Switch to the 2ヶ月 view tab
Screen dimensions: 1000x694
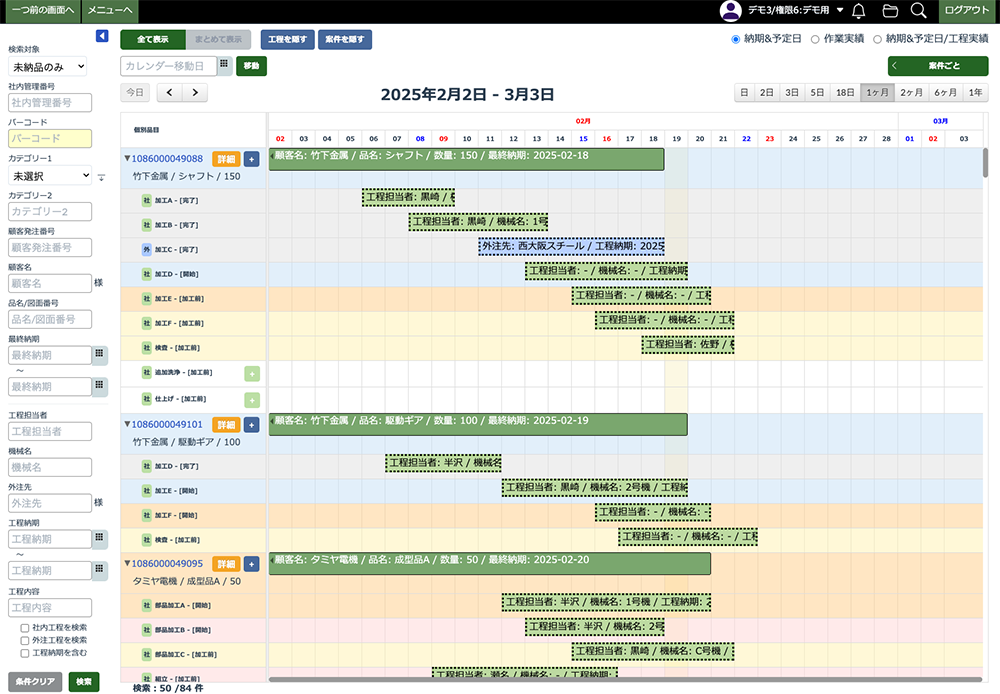[910, 93]
